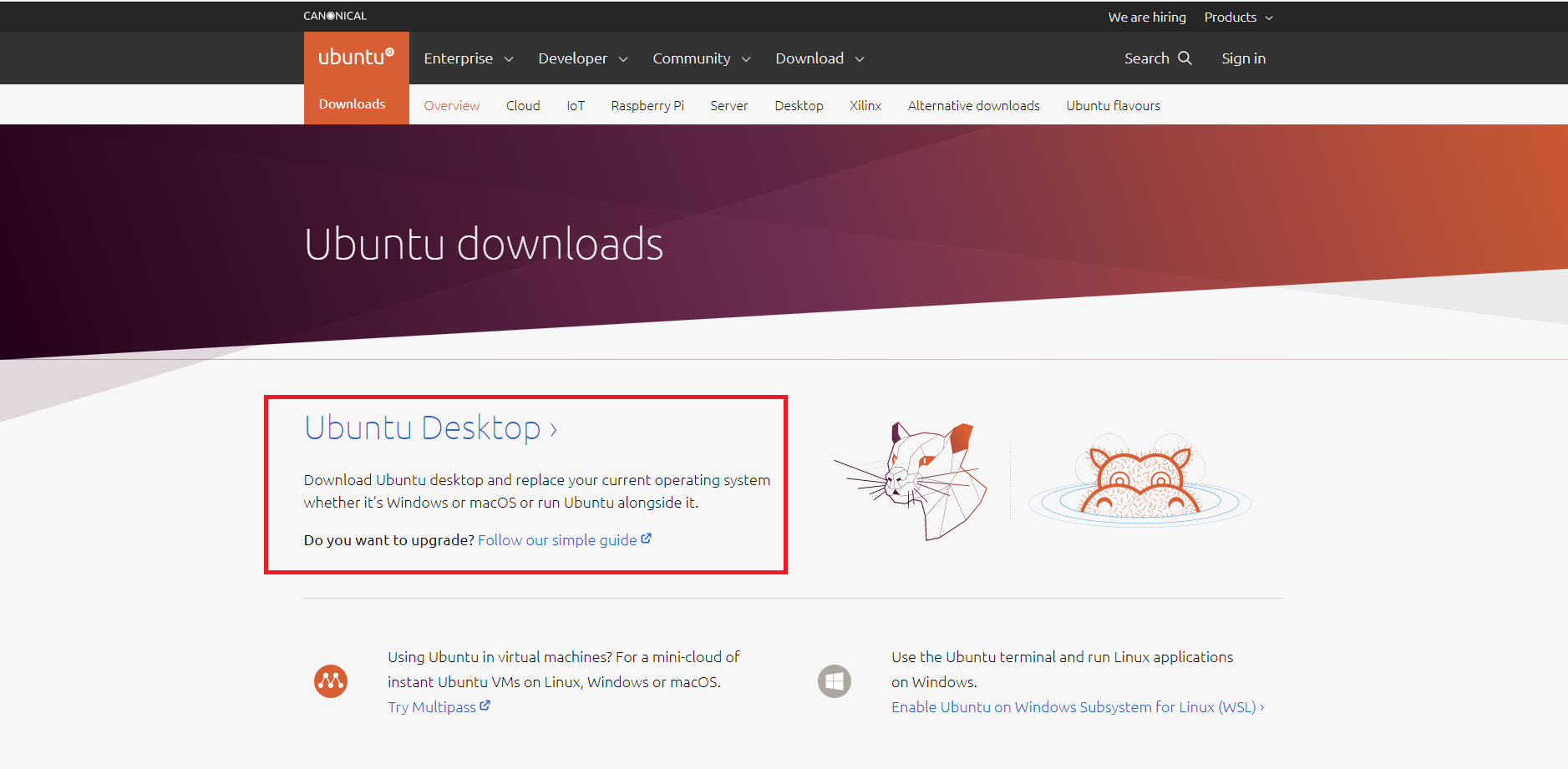
Task: Switch to the Overview tab
Action: (x=452, y=105)
